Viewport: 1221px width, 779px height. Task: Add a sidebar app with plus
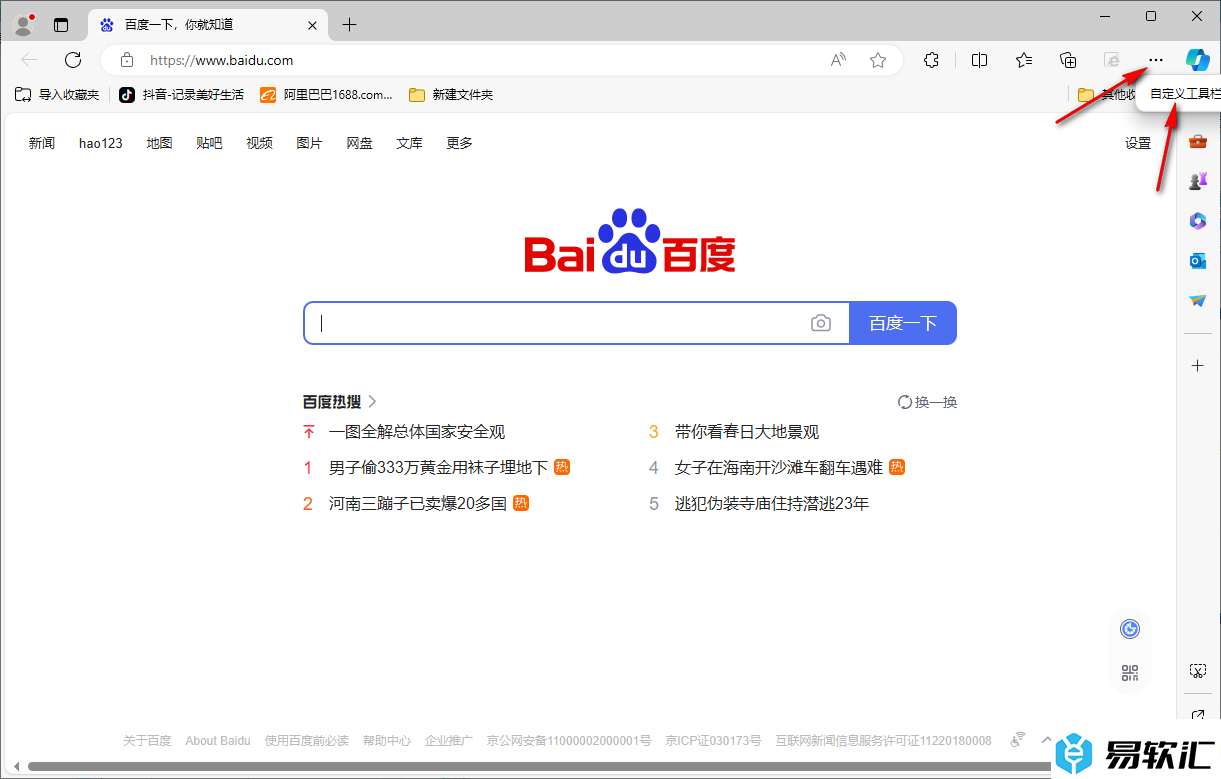coord(1197,366)
